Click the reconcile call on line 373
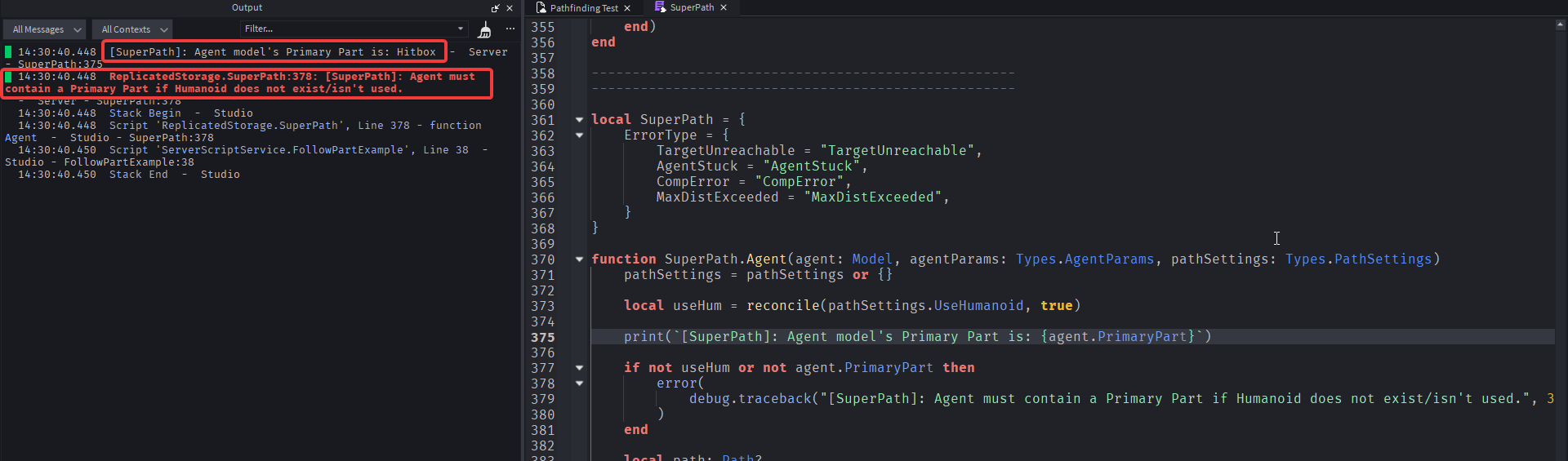Screen dimensions: 1568x461 coord(913,305)
